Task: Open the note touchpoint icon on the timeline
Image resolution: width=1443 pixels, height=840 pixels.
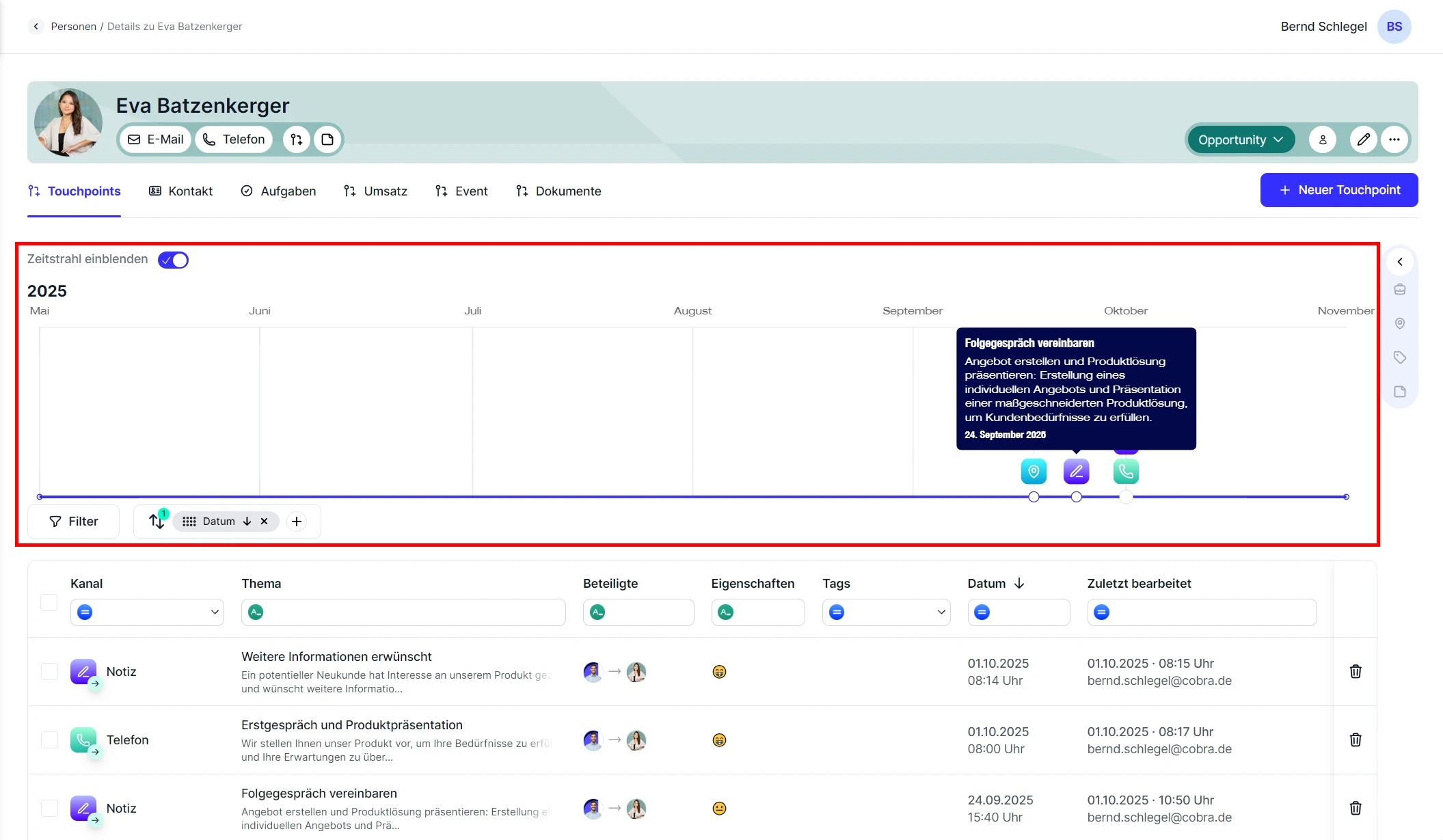Action: point(1076,471)
